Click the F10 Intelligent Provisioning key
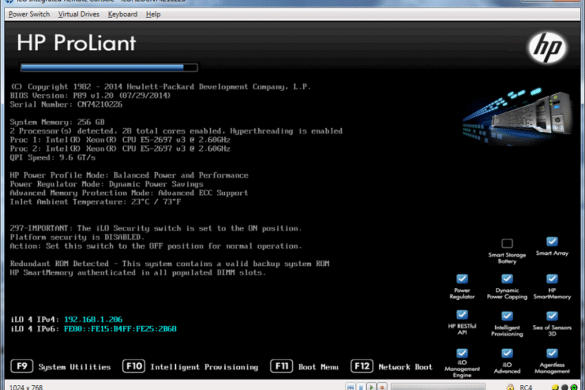This screenshot has width=585, height=390. tap(134, 366)
